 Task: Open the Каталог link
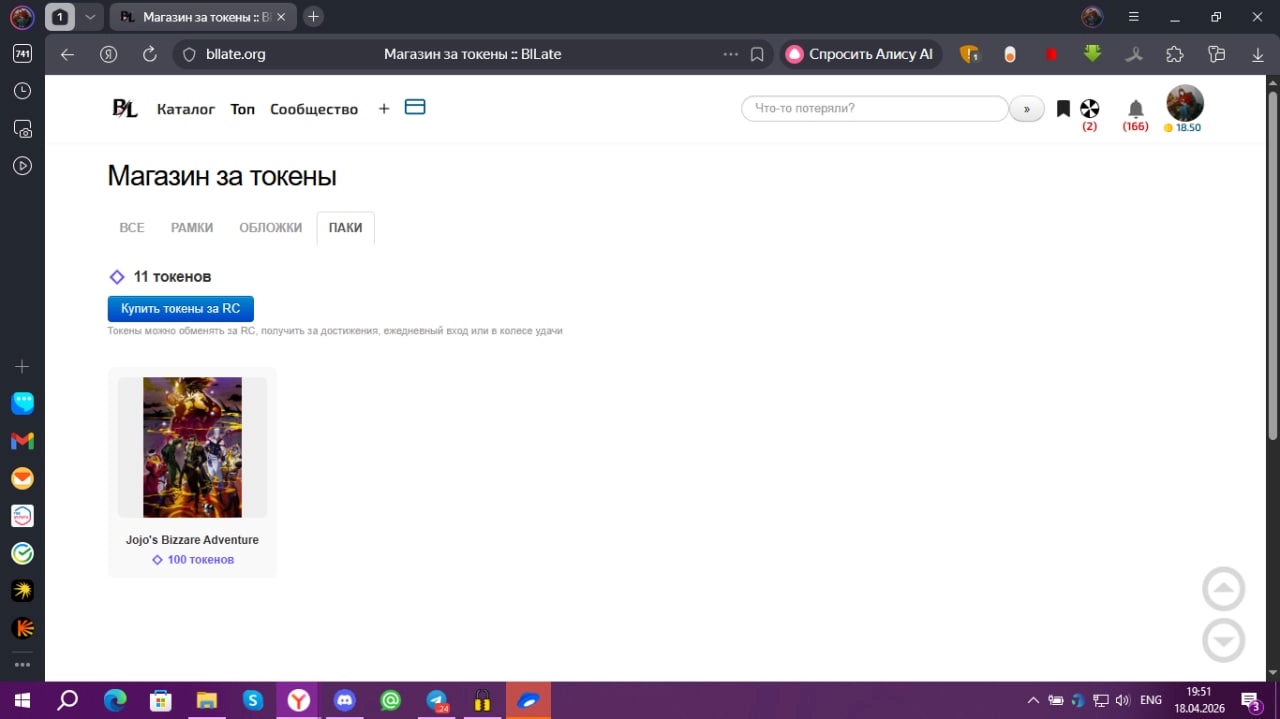[186, 109]
